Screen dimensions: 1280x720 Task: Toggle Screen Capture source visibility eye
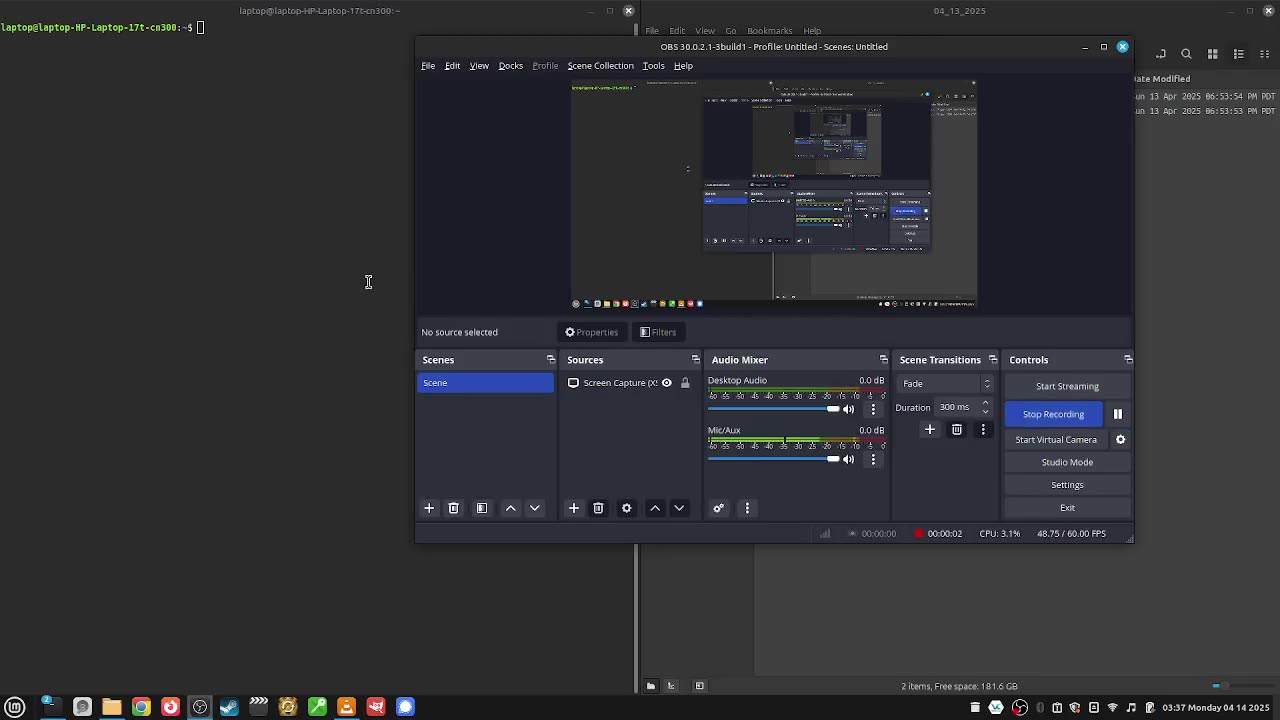point(667,383)
